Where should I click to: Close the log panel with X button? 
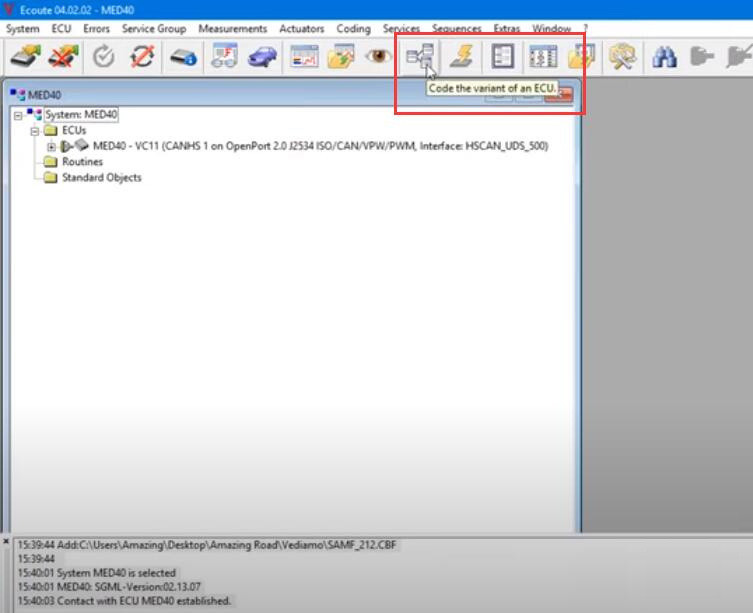pos(7,541)
